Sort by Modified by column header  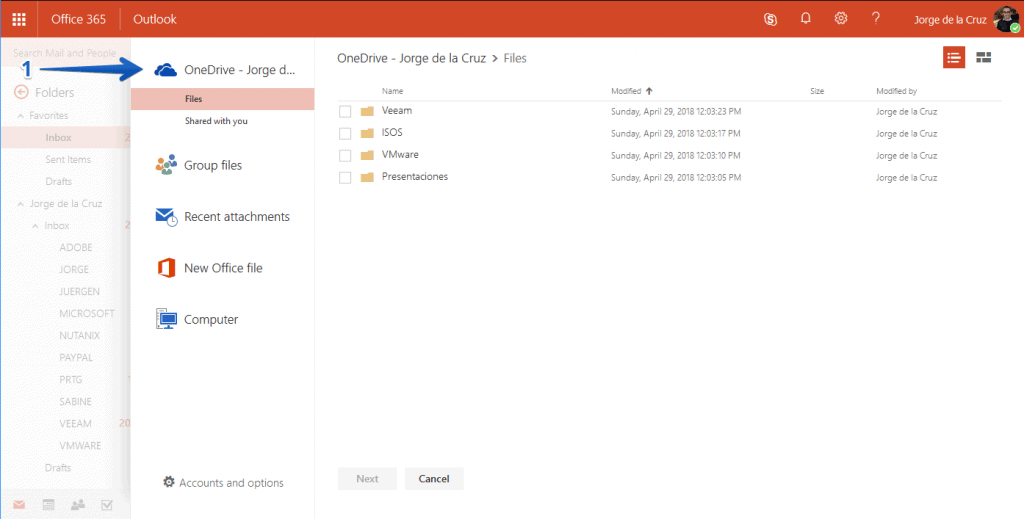tap(896, 91)
